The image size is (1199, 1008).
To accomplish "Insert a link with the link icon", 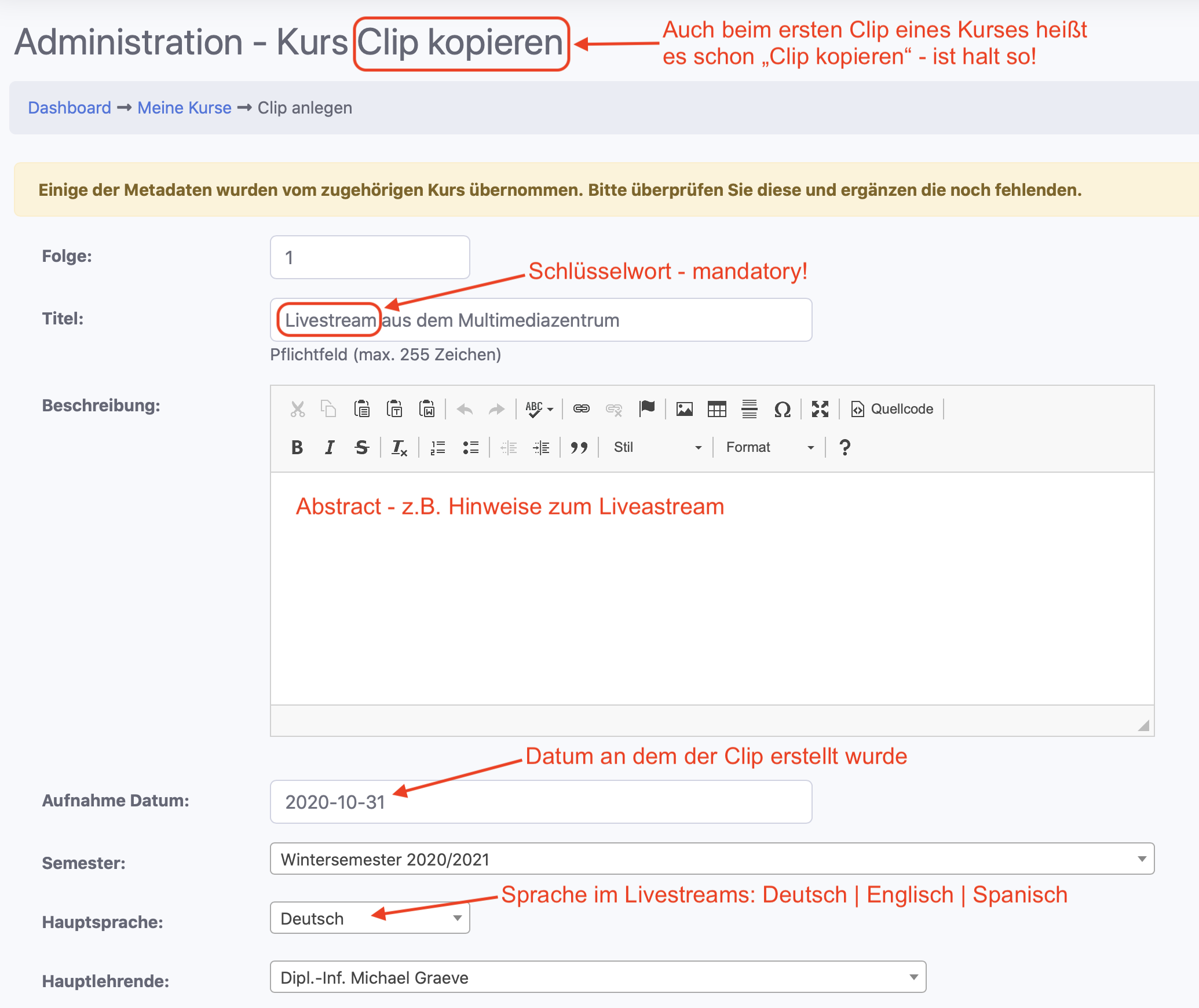I will tap(581, 409).
